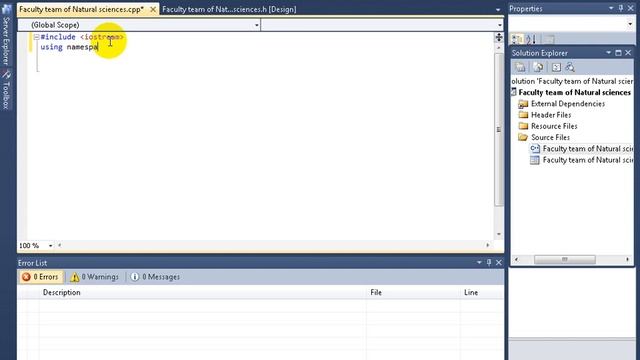Sort Error List by File column
640x360 pixels.
click(x=413, y=292)
